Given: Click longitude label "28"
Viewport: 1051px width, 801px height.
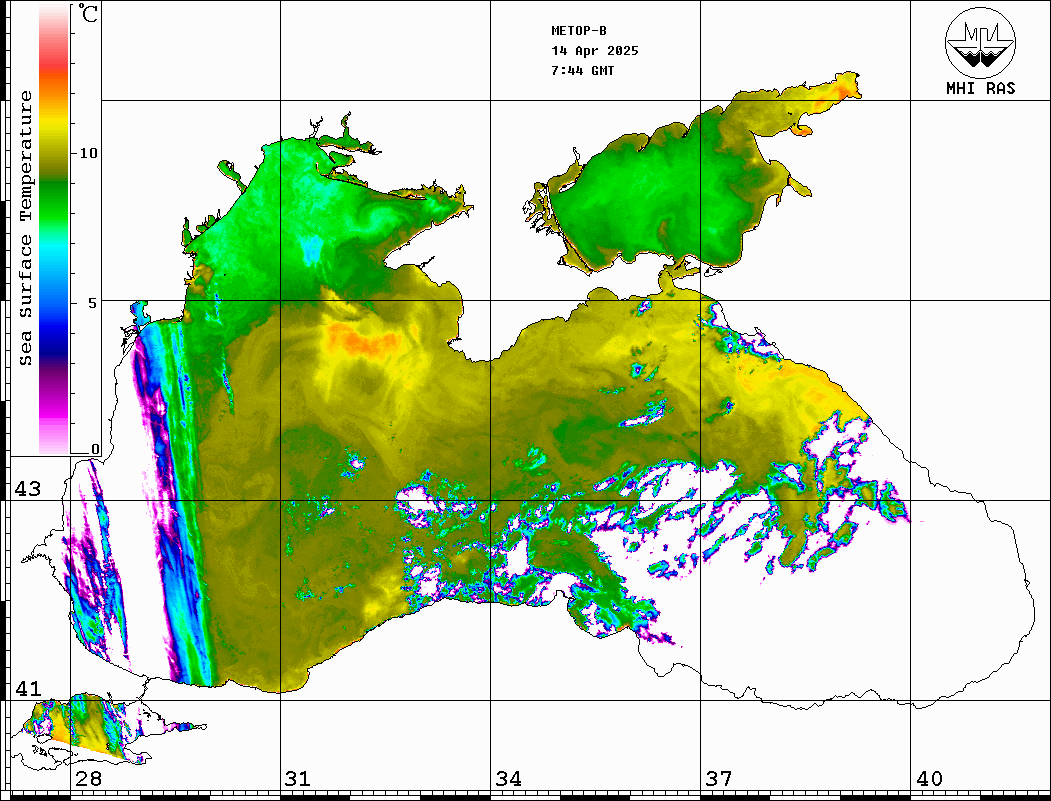Looking at the screenshot, I should (88, 779).
